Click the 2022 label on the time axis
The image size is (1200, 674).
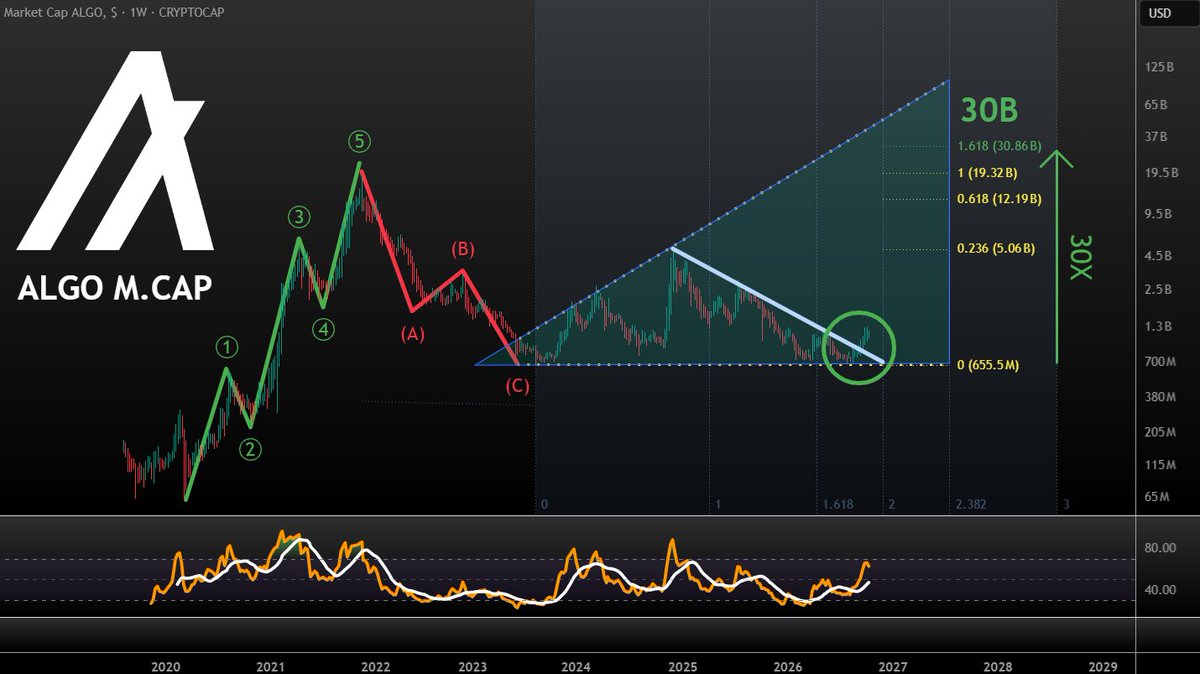375,666
